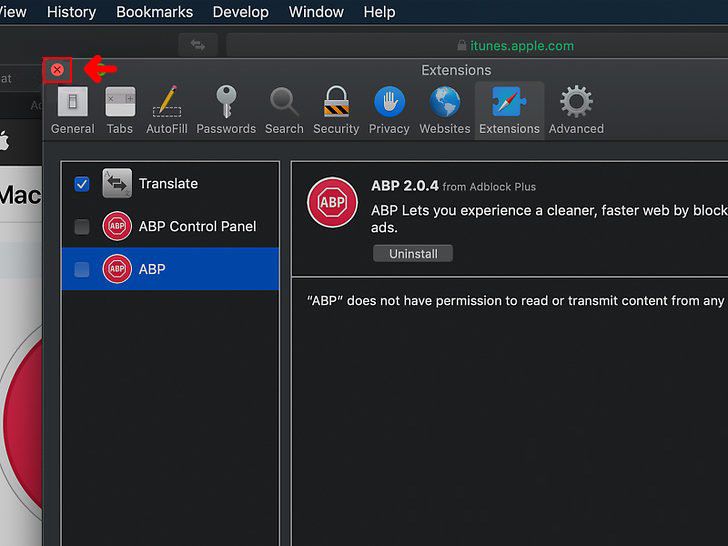The image size is (728, 546).
Task: Open the Privacy preferences pane
Action: click(x=389, y=110)
